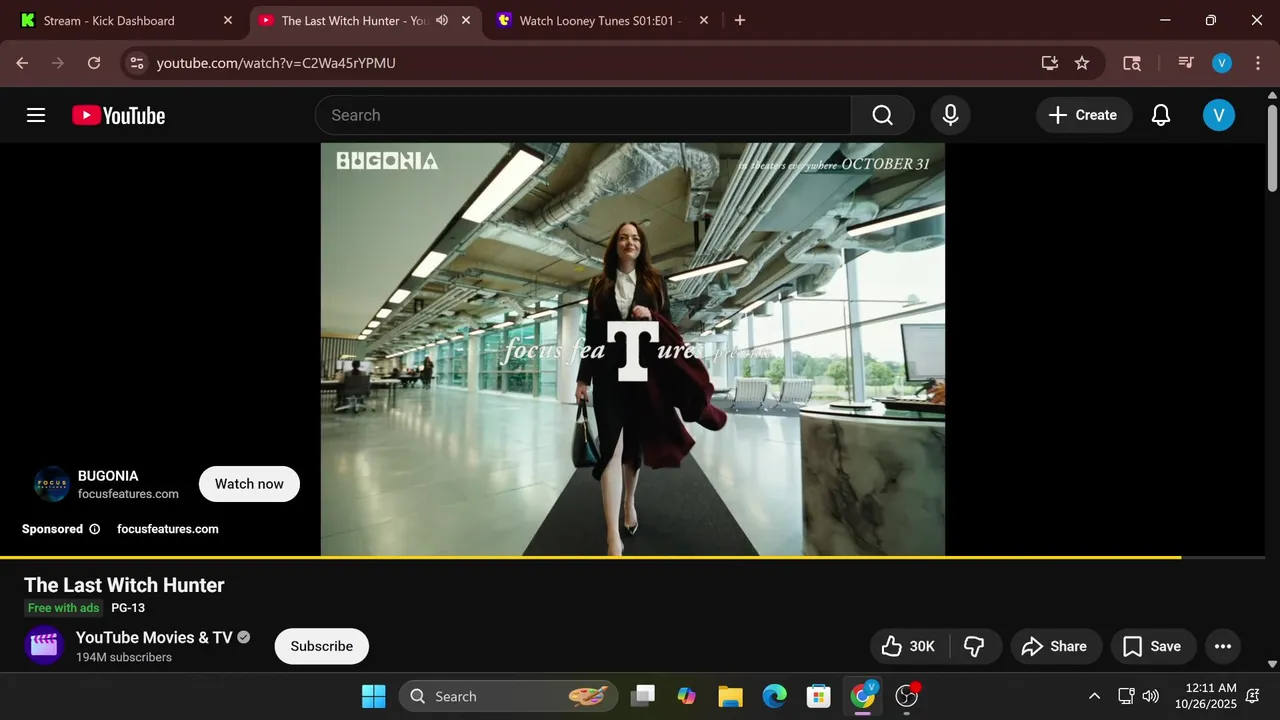Image resolution: width=1280 pixels, height=720 pixels.
Task: Reload the YouTube page
Action: tap(94, 63)
